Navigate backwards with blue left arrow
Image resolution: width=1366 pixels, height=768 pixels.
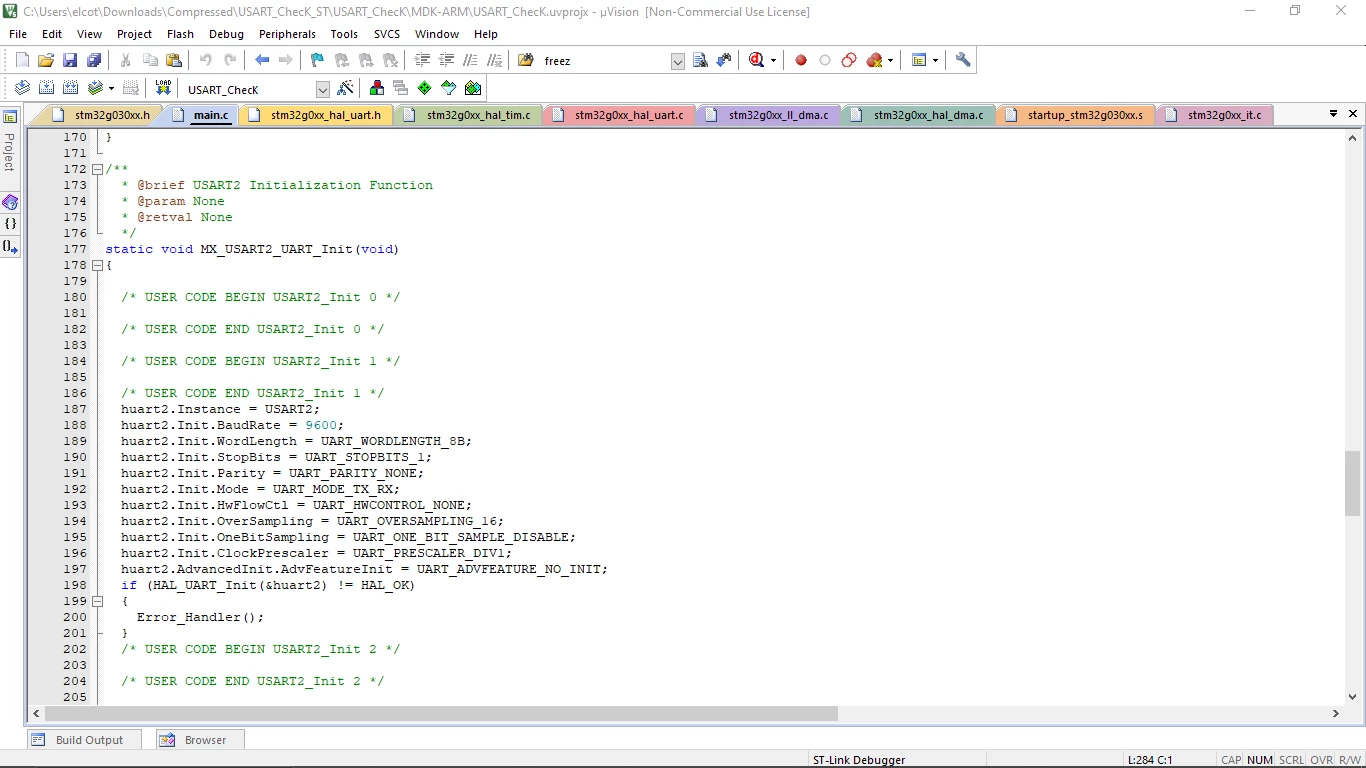click(x=262, y=60)
